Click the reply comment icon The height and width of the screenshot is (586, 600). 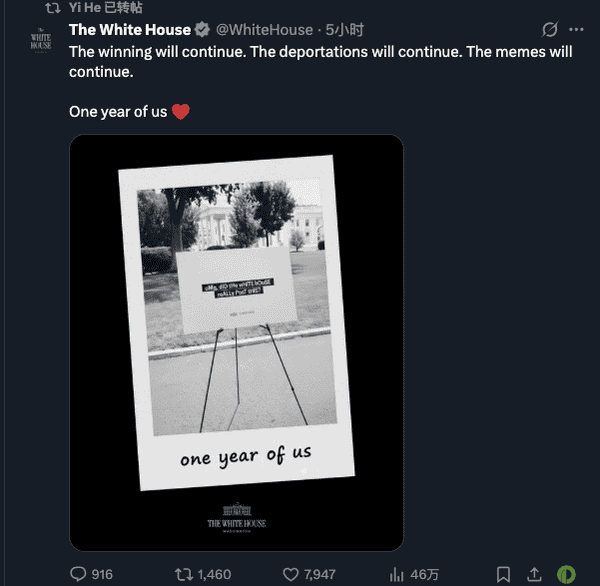pyautogui.click(x=78, y=574)
